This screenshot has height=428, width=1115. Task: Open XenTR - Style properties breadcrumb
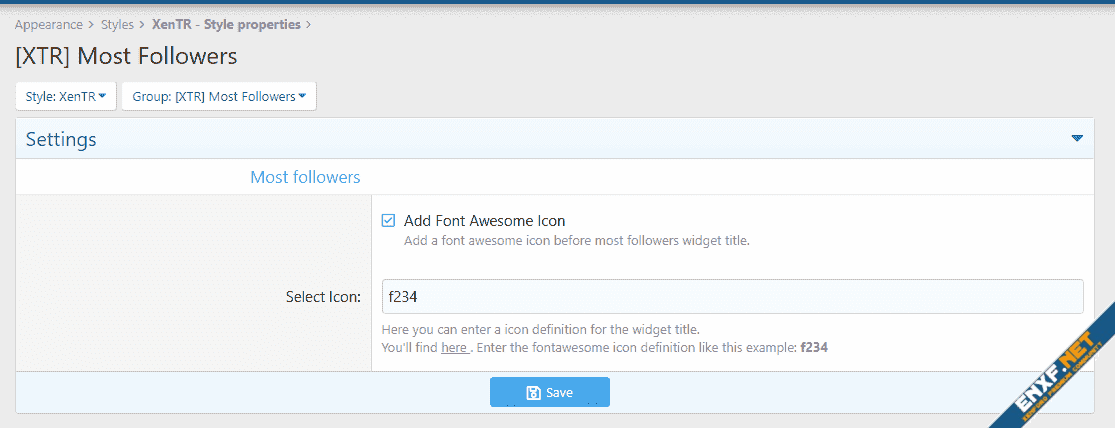pos(226,24)
